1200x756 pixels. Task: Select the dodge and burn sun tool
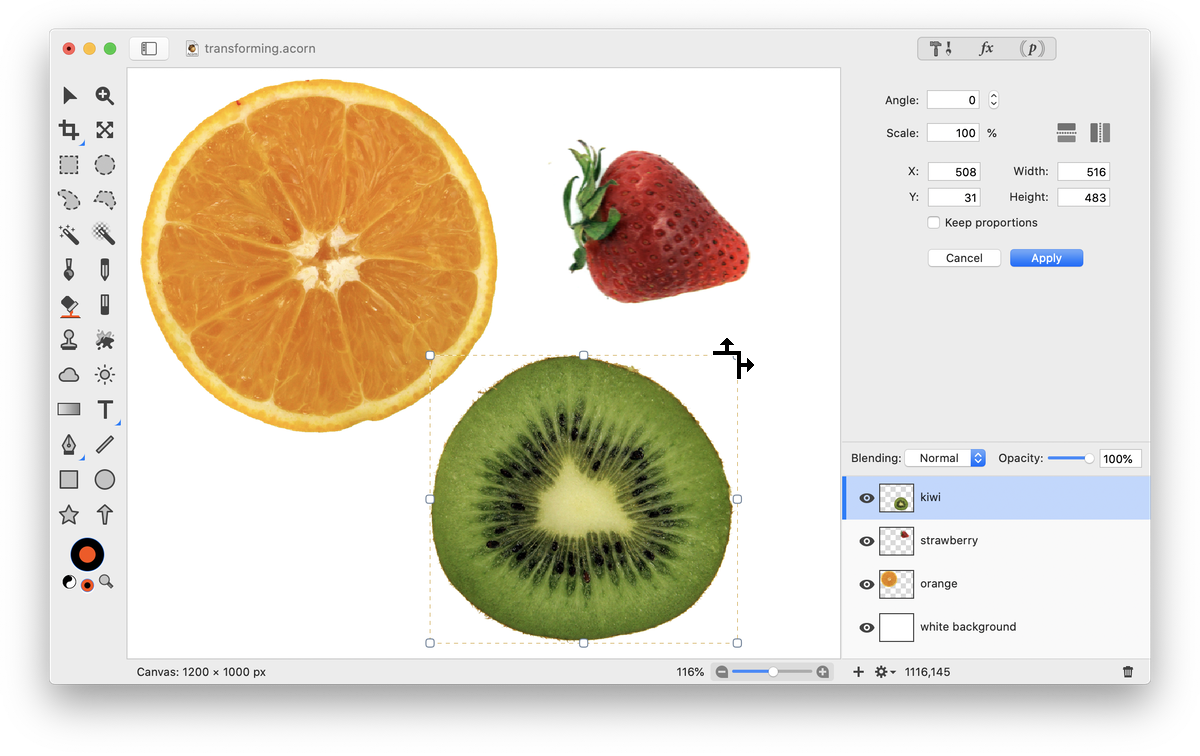pos(104,375)
